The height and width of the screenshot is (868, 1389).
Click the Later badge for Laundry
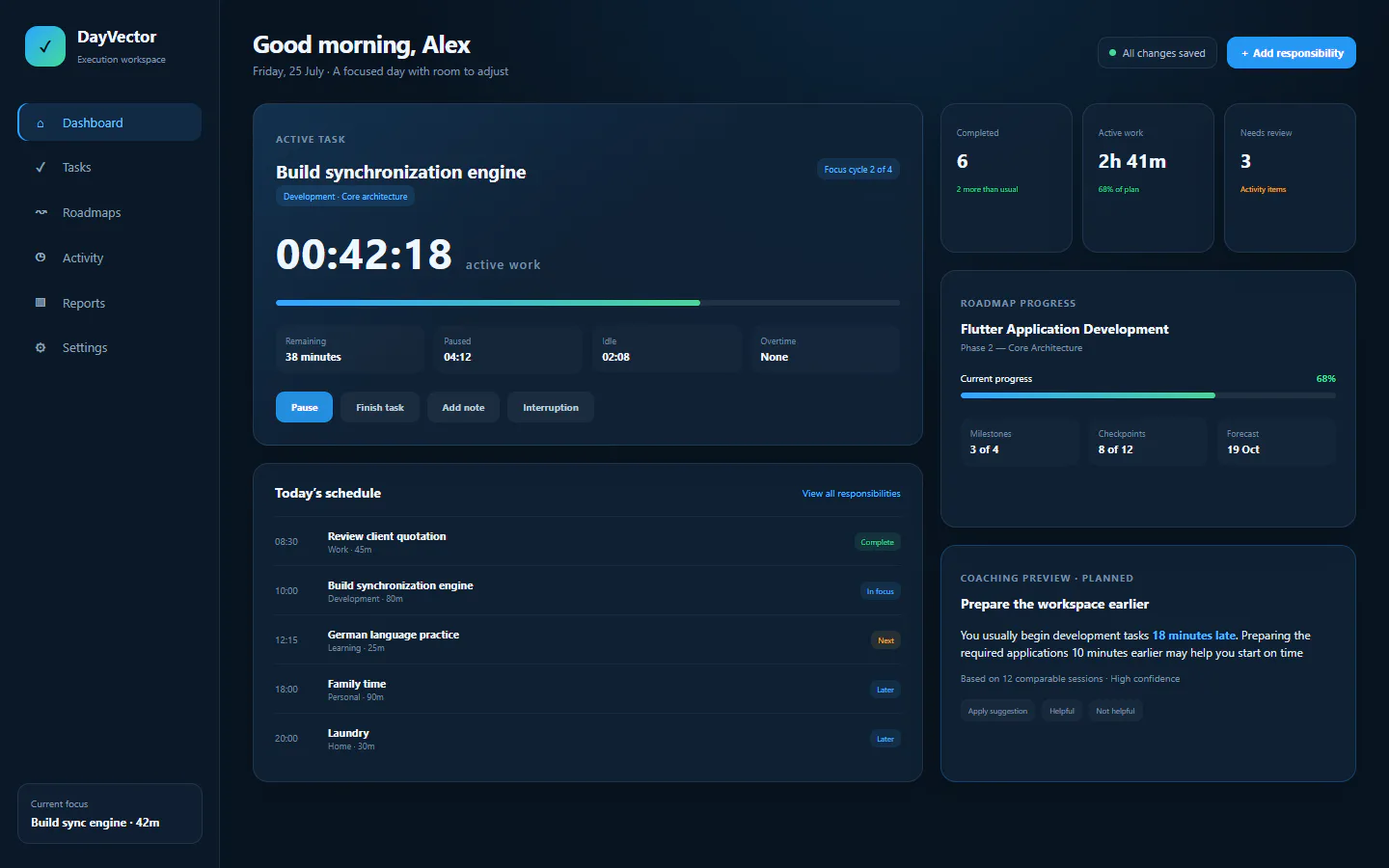(x=885, y=739)
